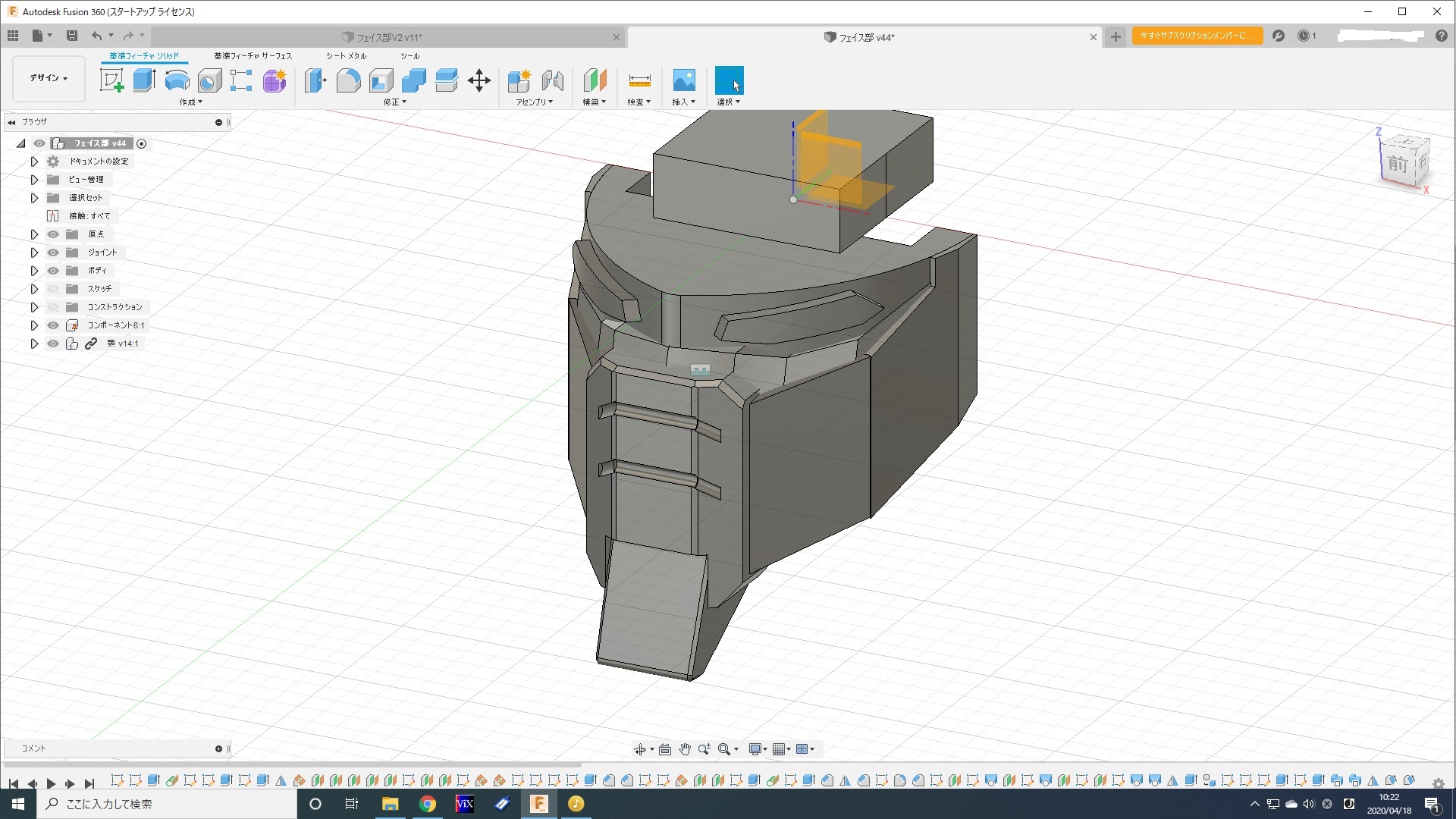This screenshot has width=1456, height=819.
Task: Click the Extrude tool icon
Action: pyautogui.click(x=144, y=80)
